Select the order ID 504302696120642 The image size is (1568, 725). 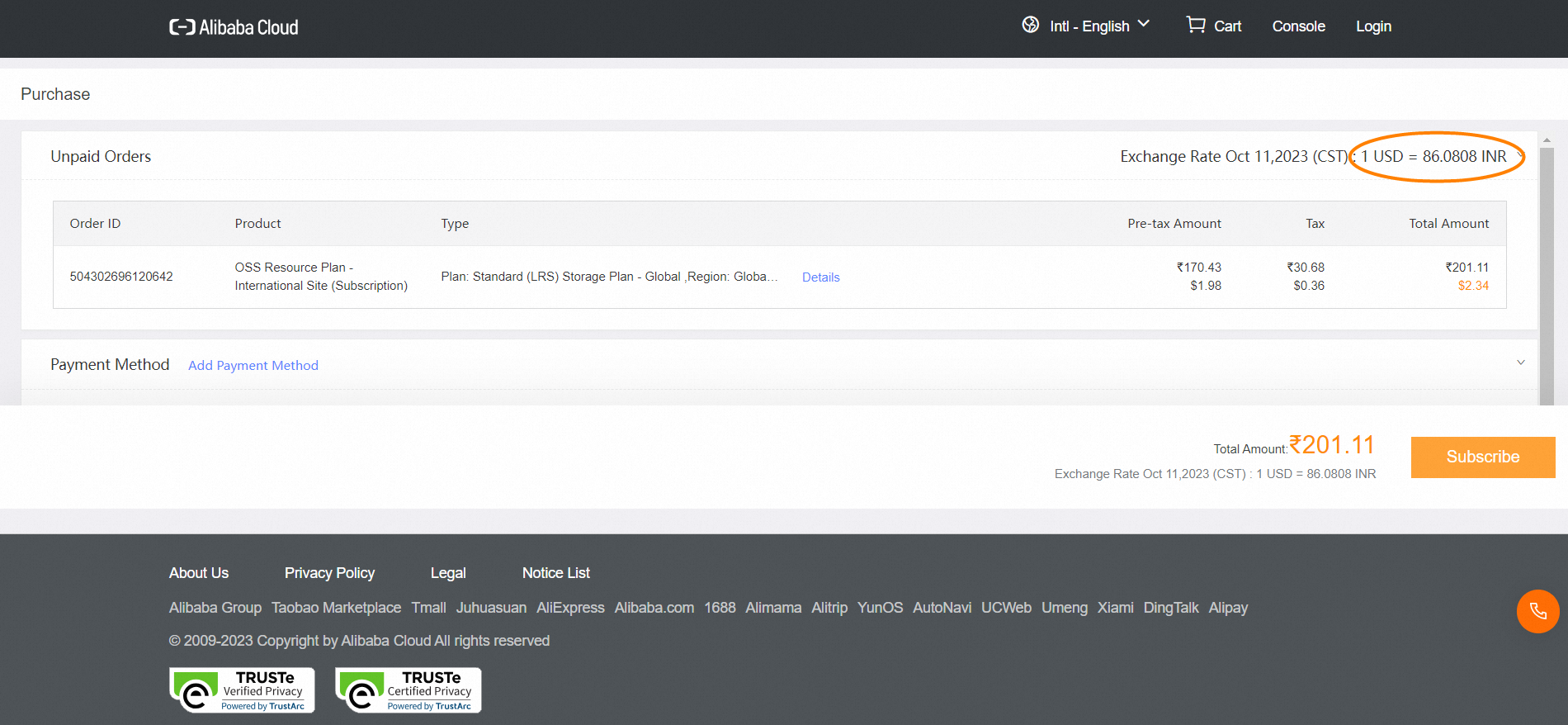[121, 277]
